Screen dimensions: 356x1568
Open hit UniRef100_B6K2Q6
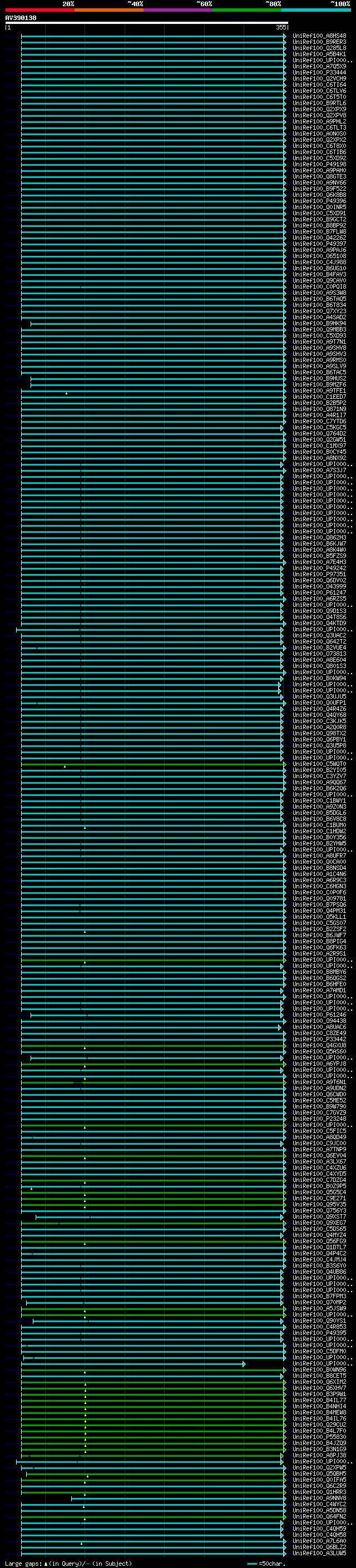pos(319,789)
